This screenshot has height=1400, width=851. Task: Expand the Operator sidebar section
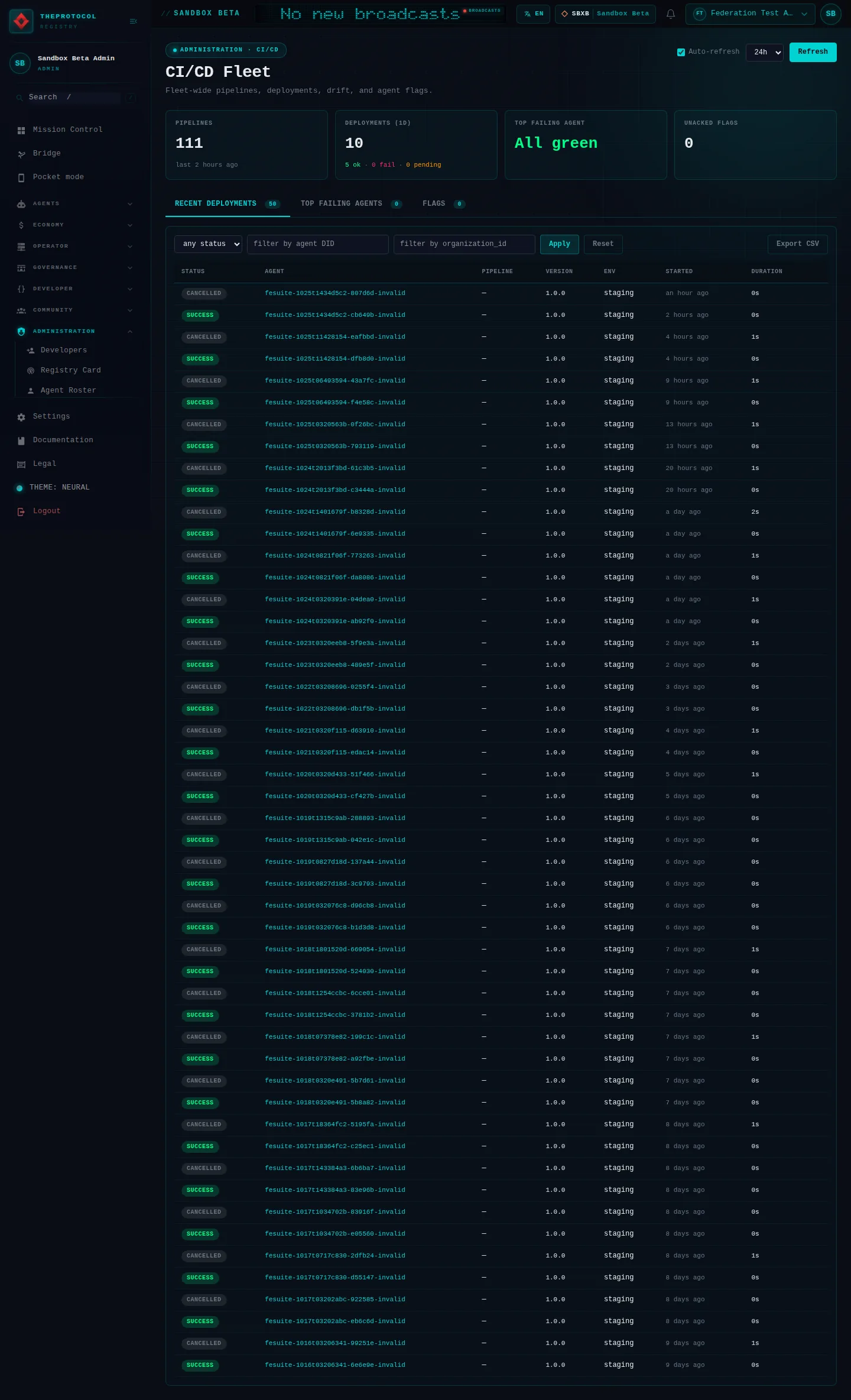pos(75,247)
